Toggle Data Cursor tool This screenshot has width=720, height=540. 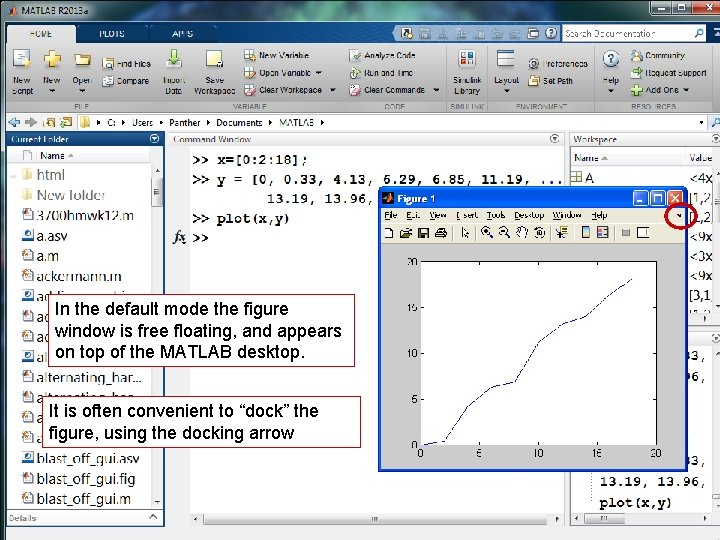click(561, 233)
